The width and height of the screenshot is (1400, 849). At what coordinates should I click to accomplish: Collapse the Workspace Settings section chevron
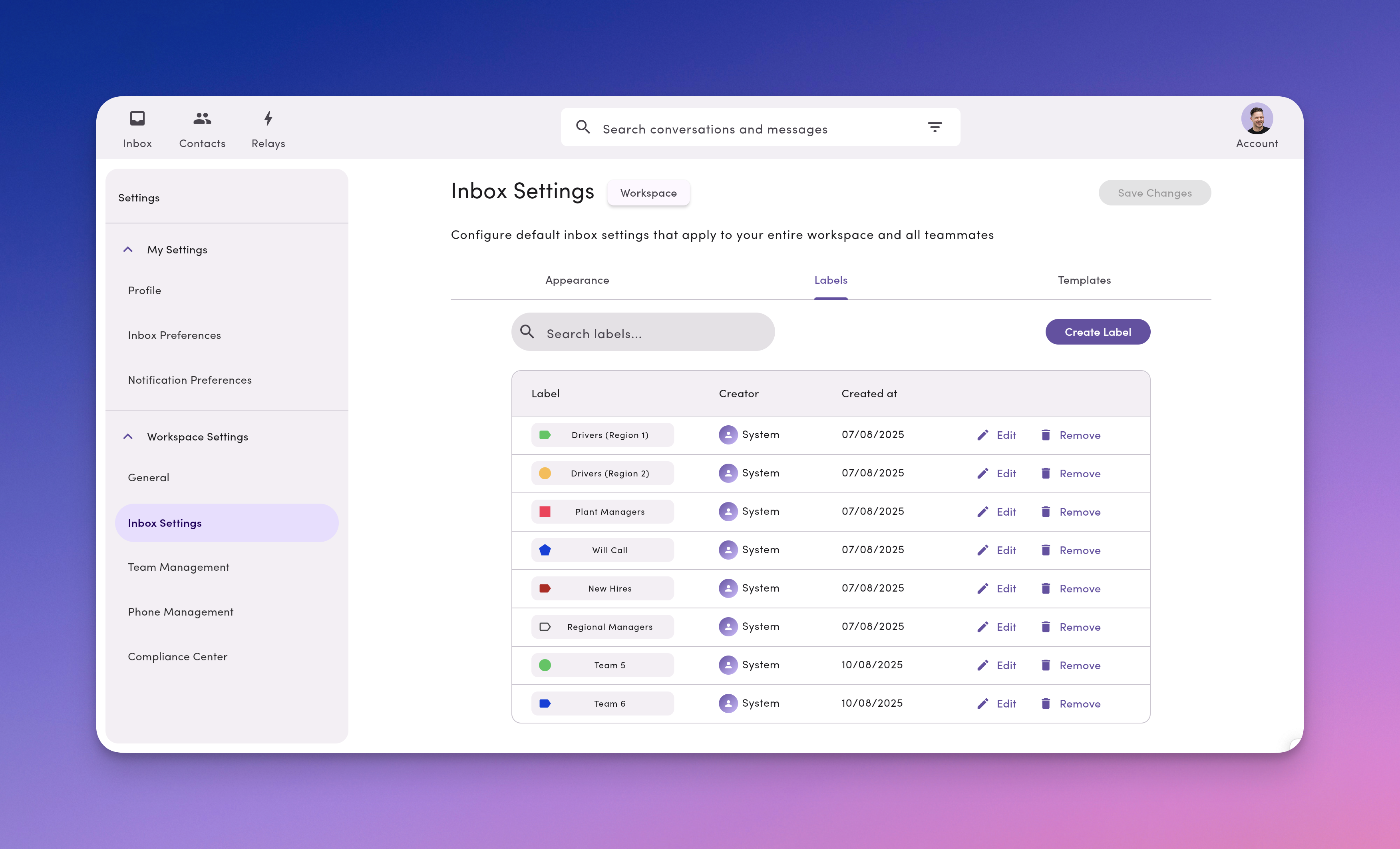(x=128, y=436)
